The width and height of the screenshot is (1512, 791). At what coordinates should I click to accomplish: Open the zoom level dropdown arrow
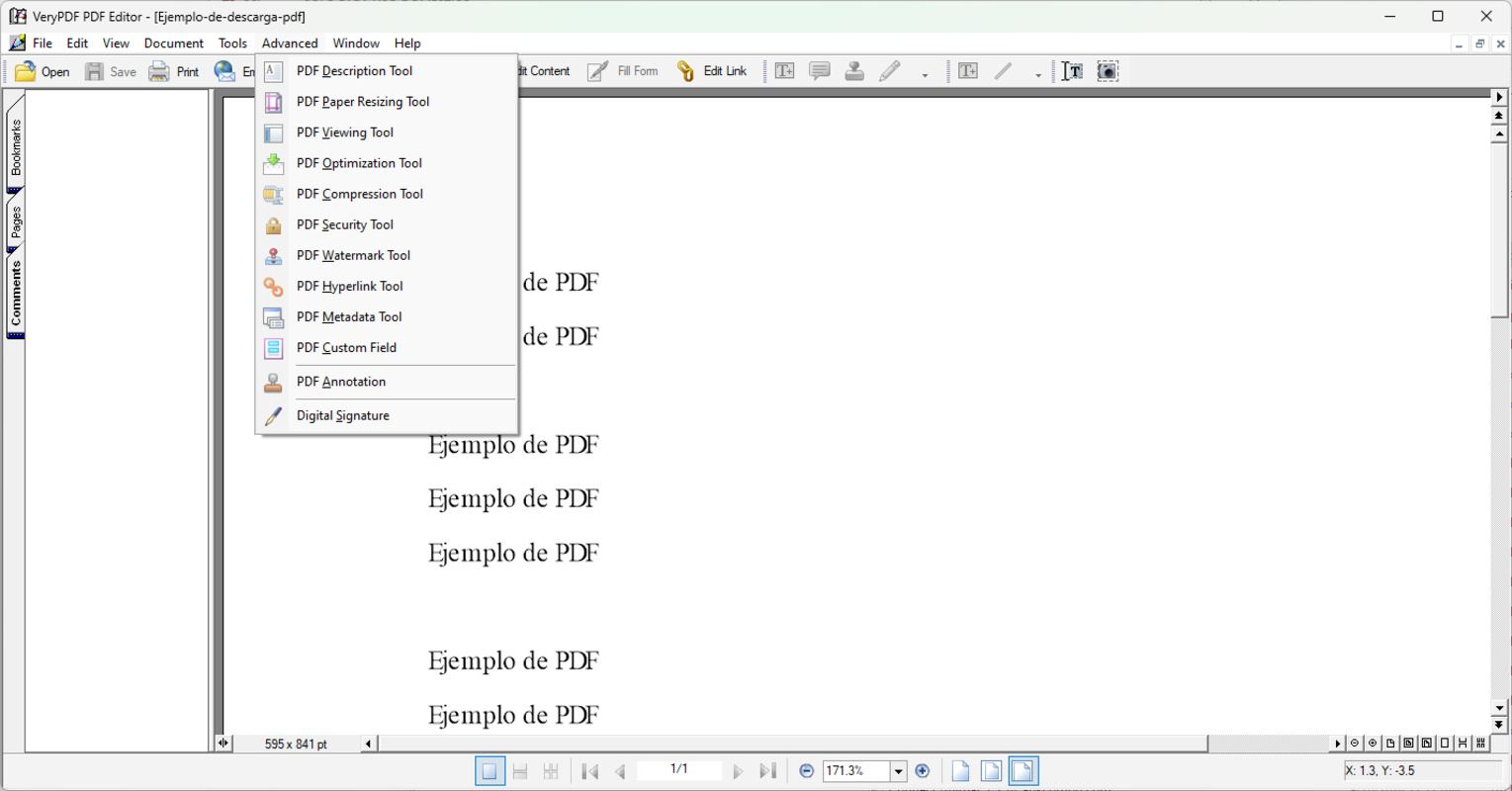(x=898, y=771)
